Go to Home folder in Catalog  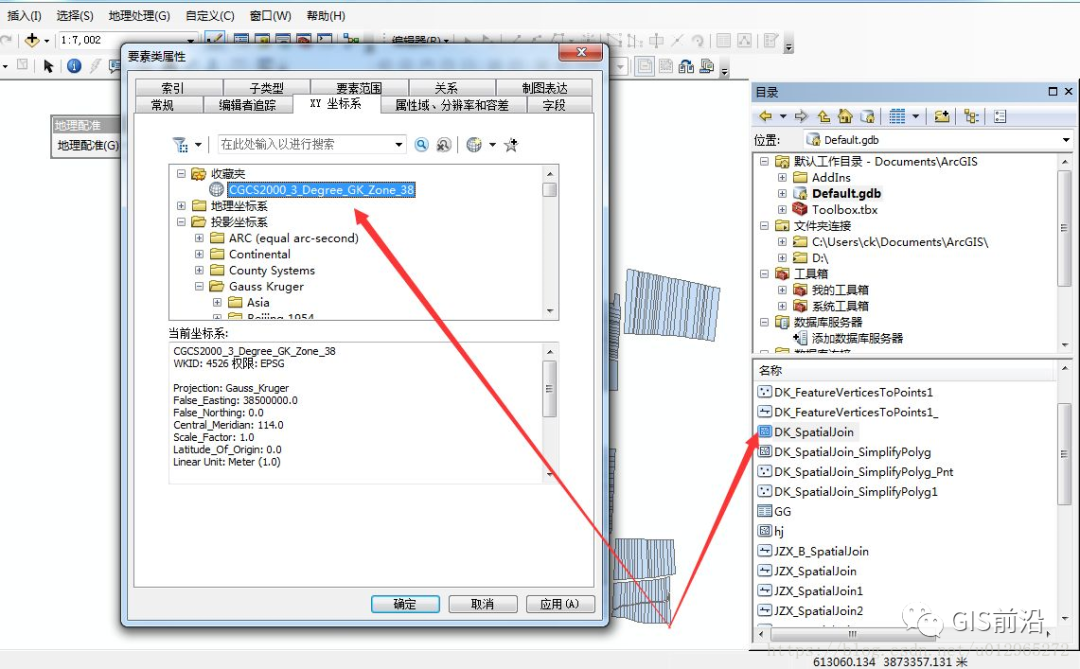click(845, 116)
